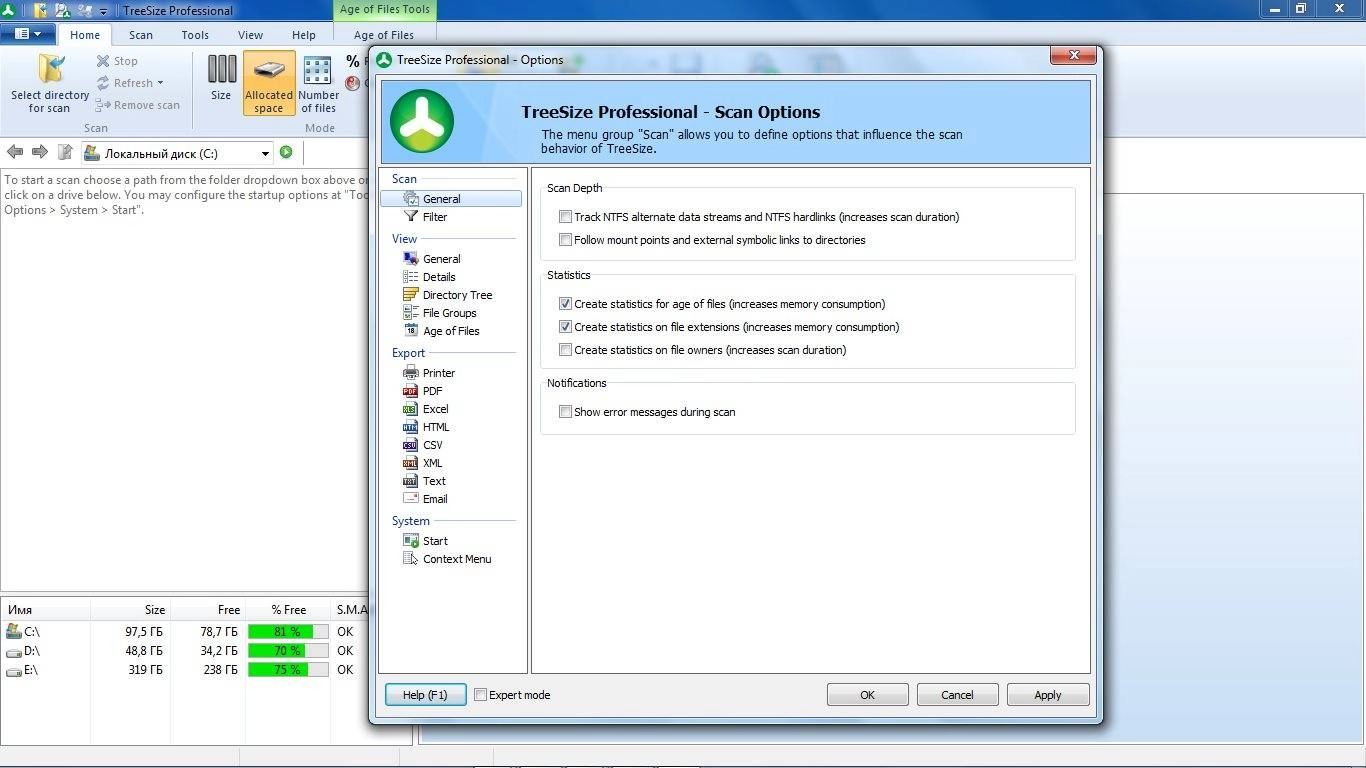Click the C:\ 81 % free bar

click(x=288, y=632)
